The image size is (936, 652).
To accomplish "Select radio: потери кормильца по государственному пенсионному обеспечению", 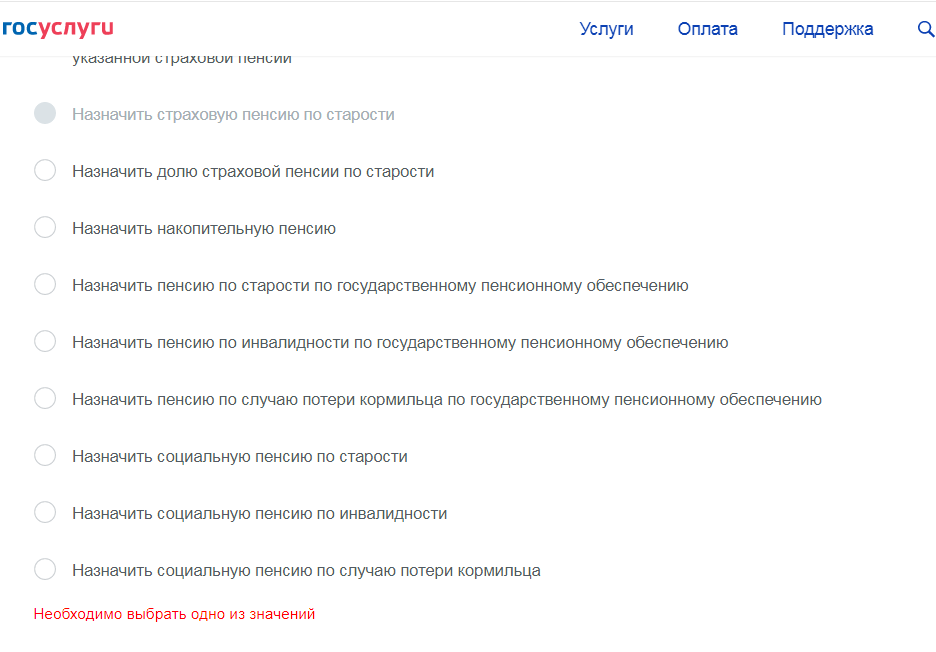I will (45, 399).
